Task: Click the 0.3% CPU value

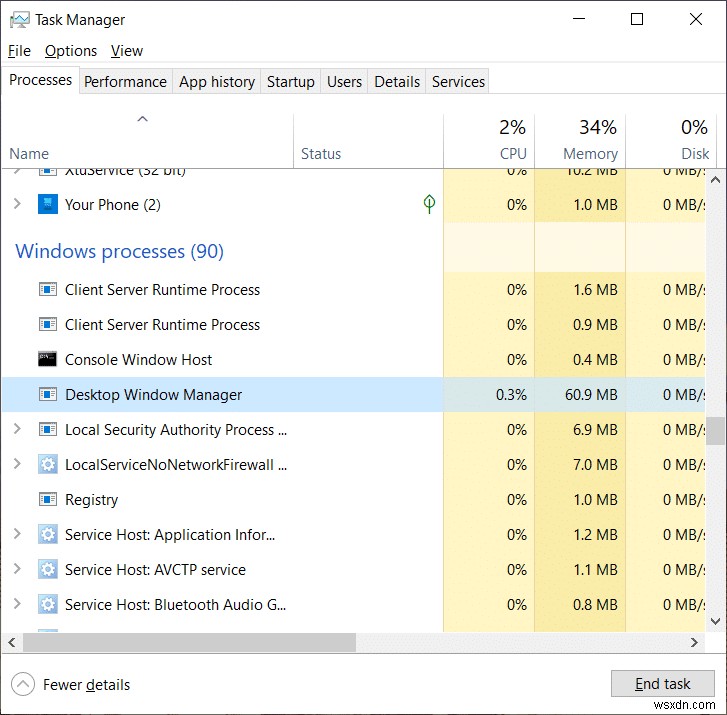Action: pyautogui.click(x=511, y=395)
